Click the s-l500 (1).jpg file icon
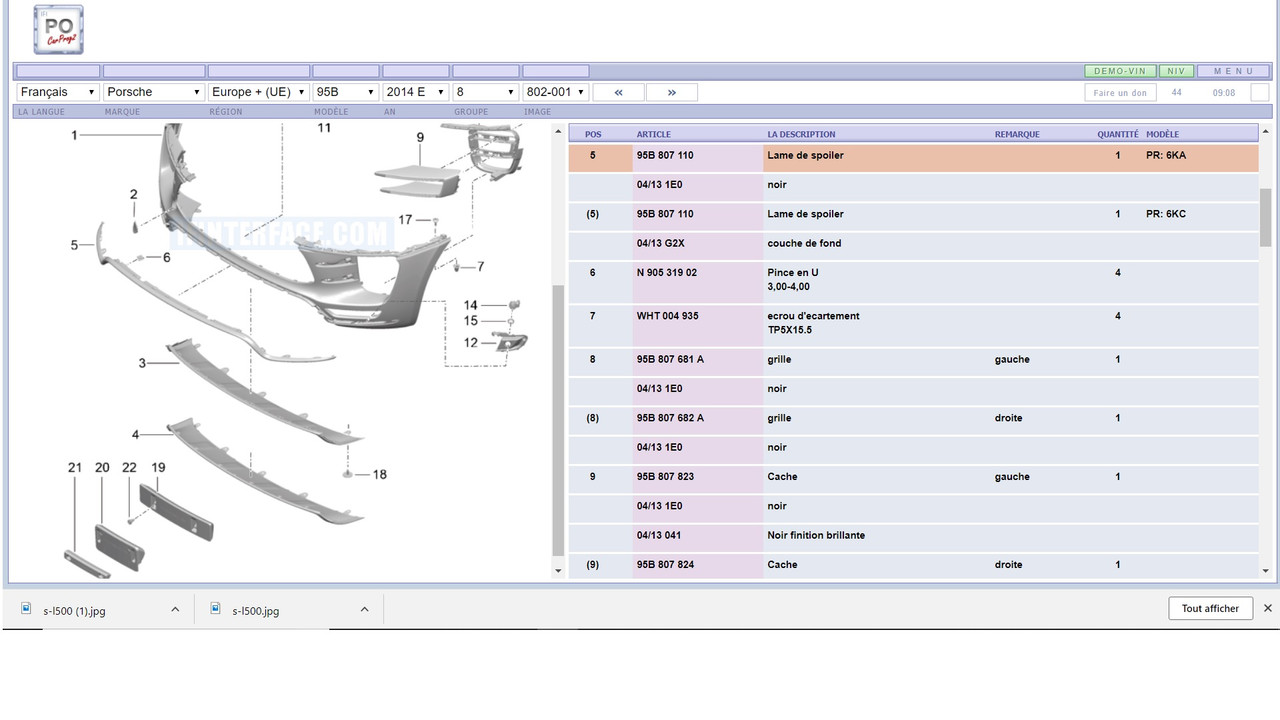 tap(27, 608)
